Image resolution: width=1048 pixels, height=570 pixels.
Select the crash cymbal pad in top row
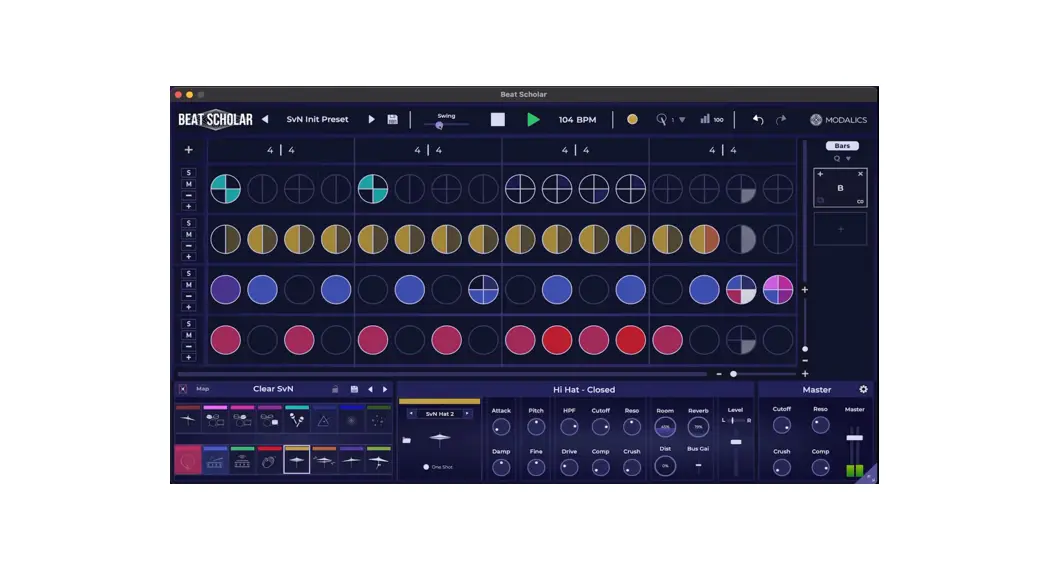point(188,420)
